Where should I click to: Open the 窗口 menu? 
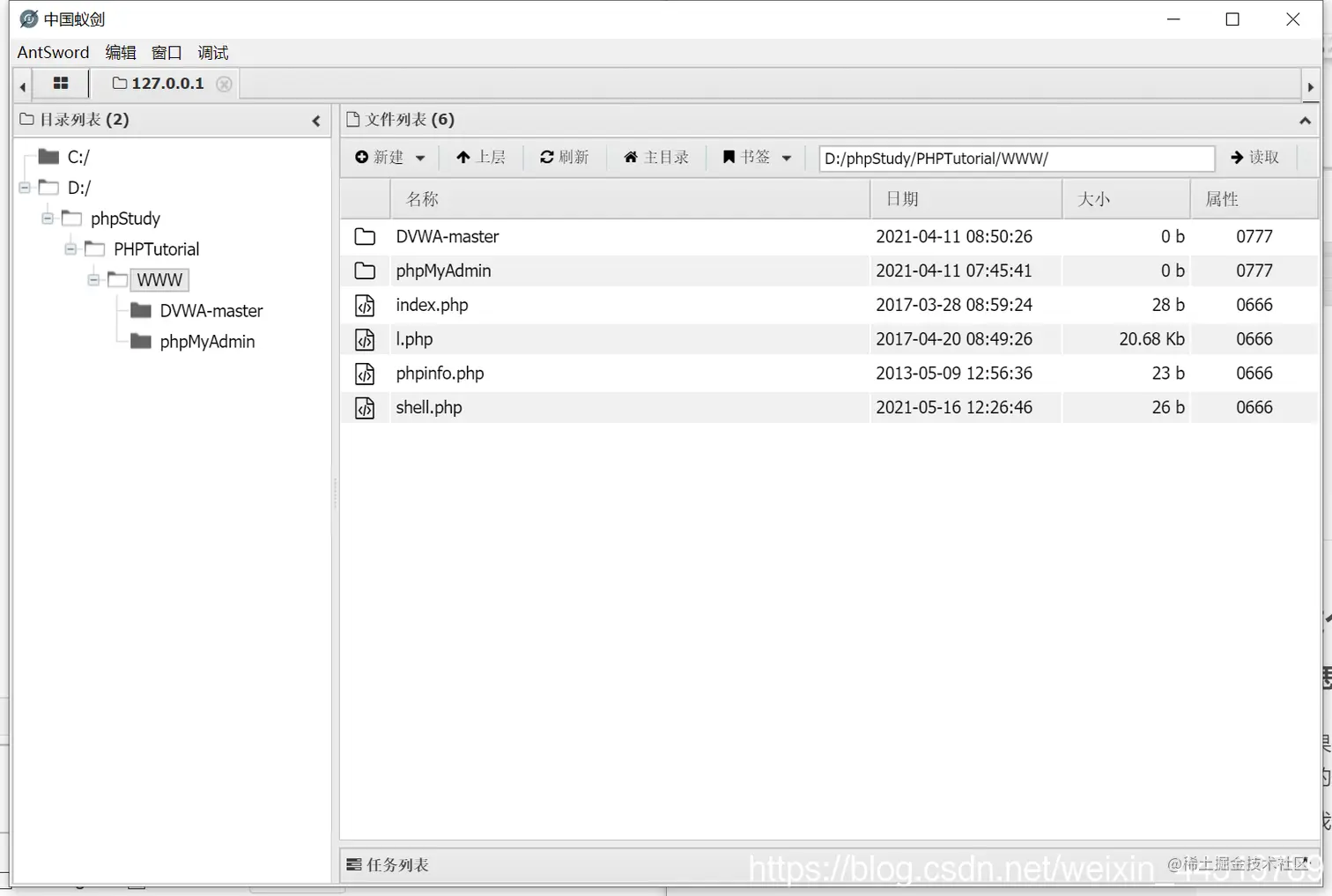click(166, 52)
